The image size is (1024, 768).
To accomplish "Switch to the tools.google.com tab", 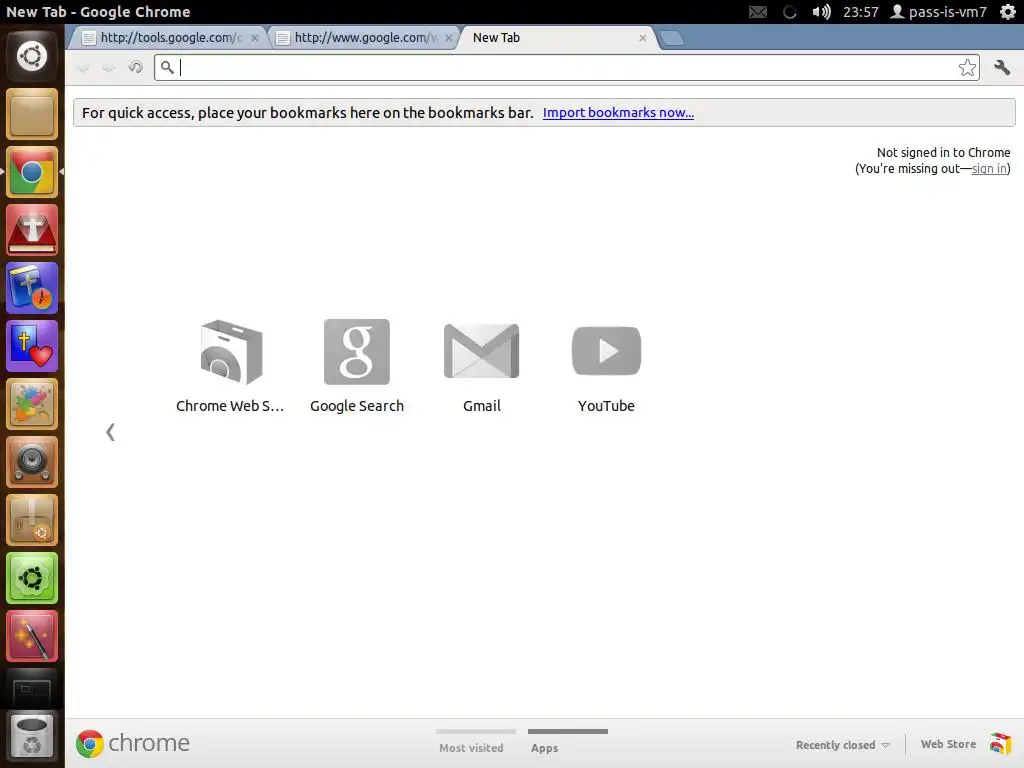I will 167,38.
